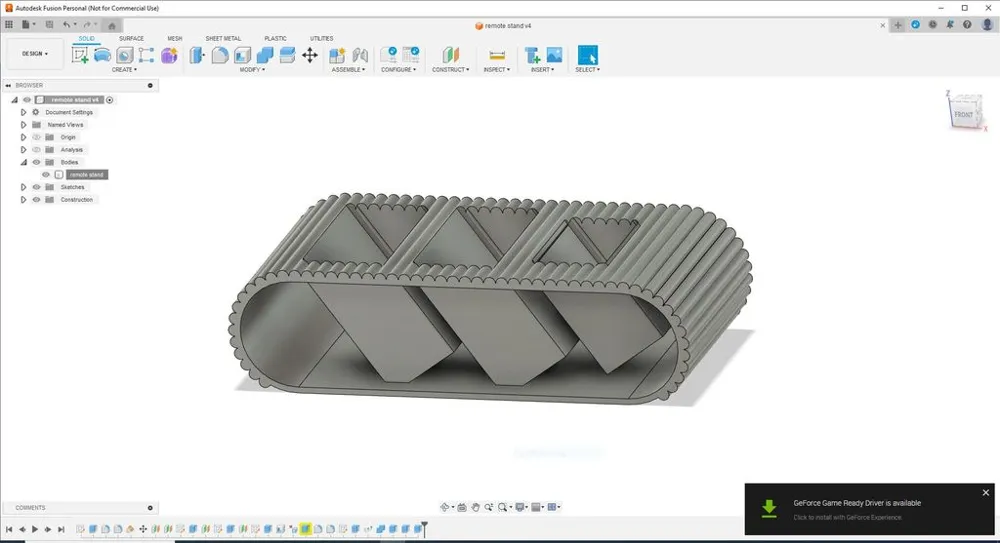Click the Home icon in top toolbar

(111, 24)
